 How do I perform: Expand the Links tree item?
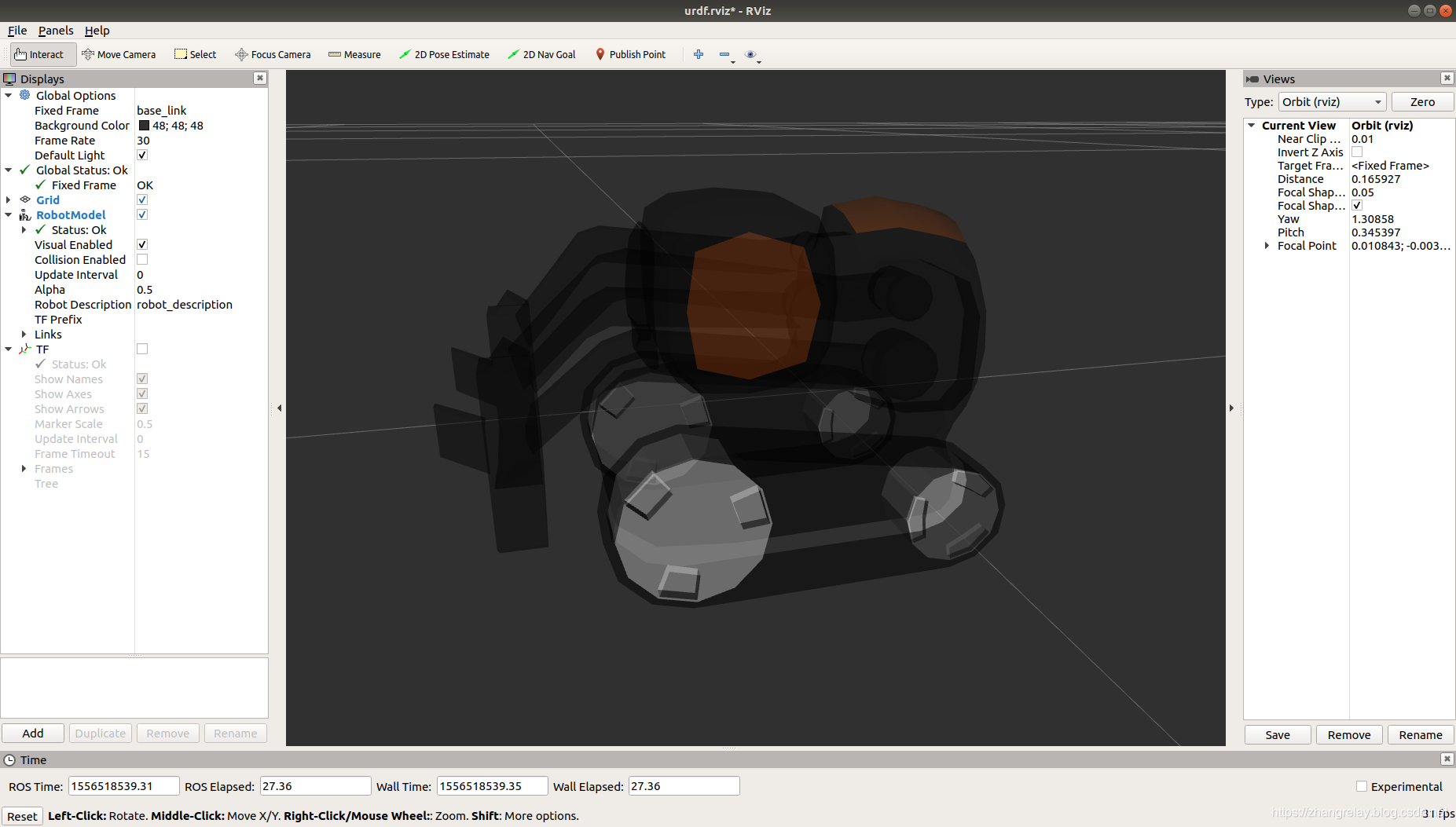pos(24,335)
